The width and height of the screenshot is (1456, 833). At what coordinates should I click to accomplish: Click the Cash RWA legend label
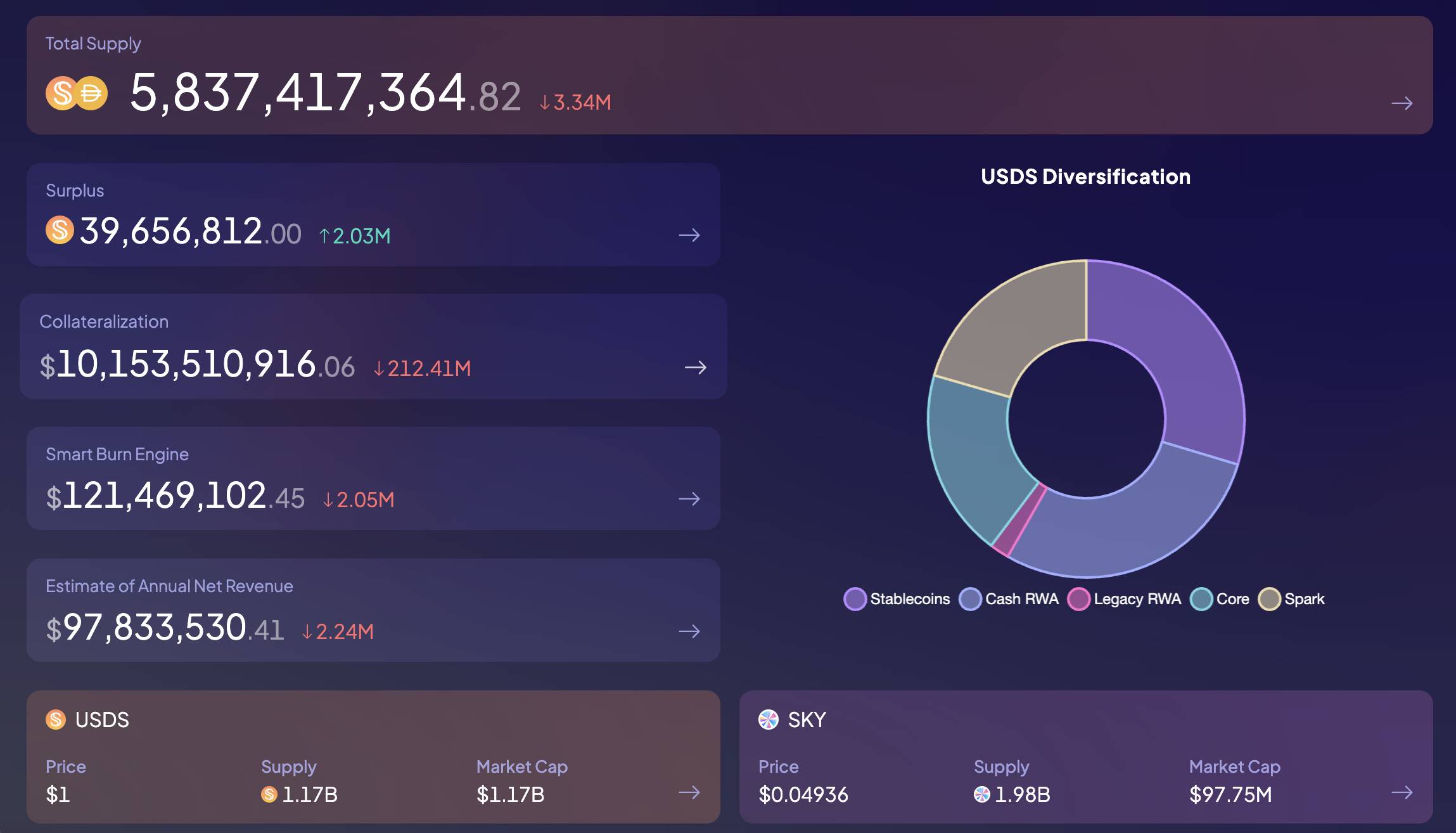click(1022, 599)
